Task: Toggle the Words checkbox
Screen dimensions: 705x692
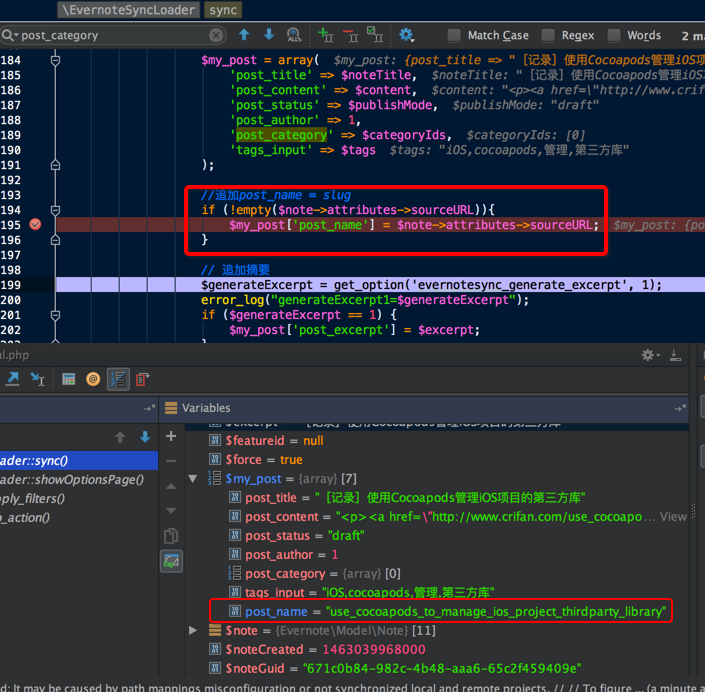Action: 614,35
